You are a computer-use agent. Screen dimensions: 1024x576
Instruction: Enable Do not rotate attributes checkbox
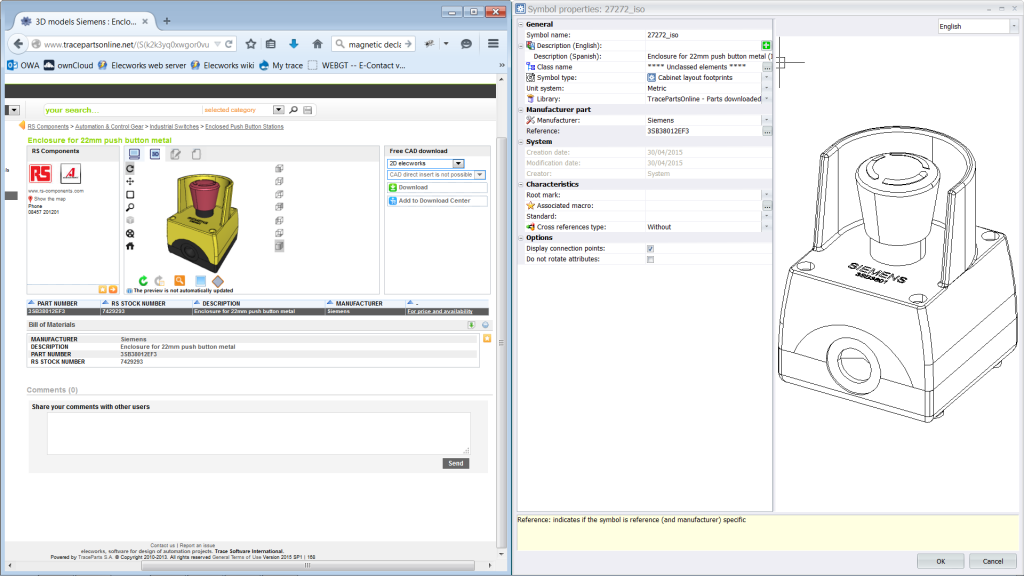650,259
